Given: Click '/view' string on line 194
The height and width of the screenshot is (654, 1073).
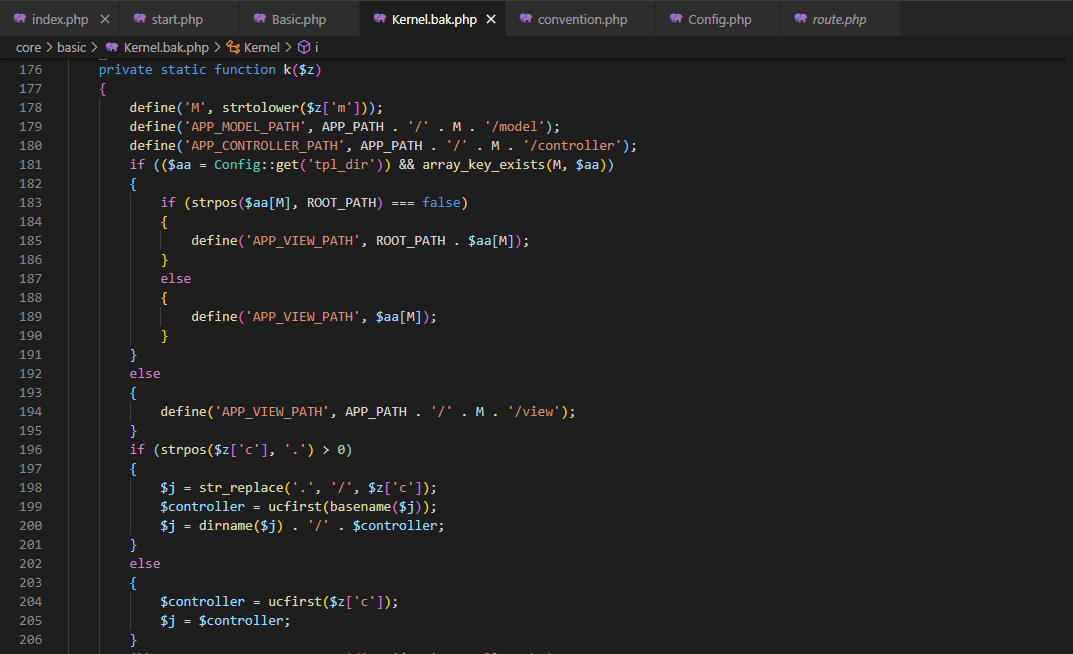Looking at the screenshot, I should click(x=534, y=412).
